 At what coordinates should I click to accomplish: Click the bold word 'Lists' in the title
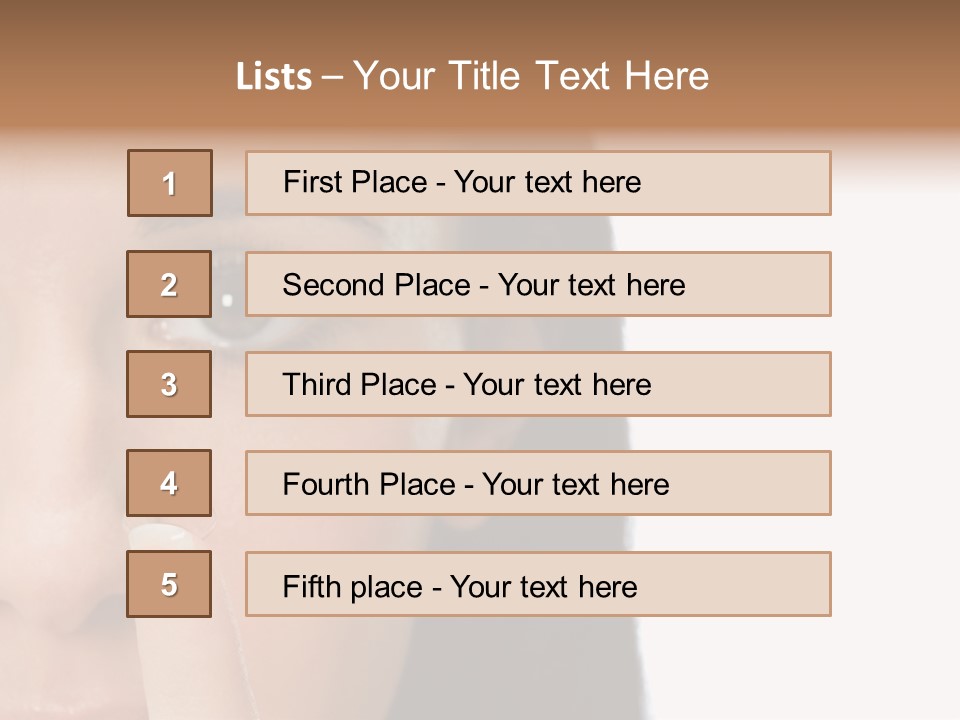pyautogui.click(x=274, y=76)
